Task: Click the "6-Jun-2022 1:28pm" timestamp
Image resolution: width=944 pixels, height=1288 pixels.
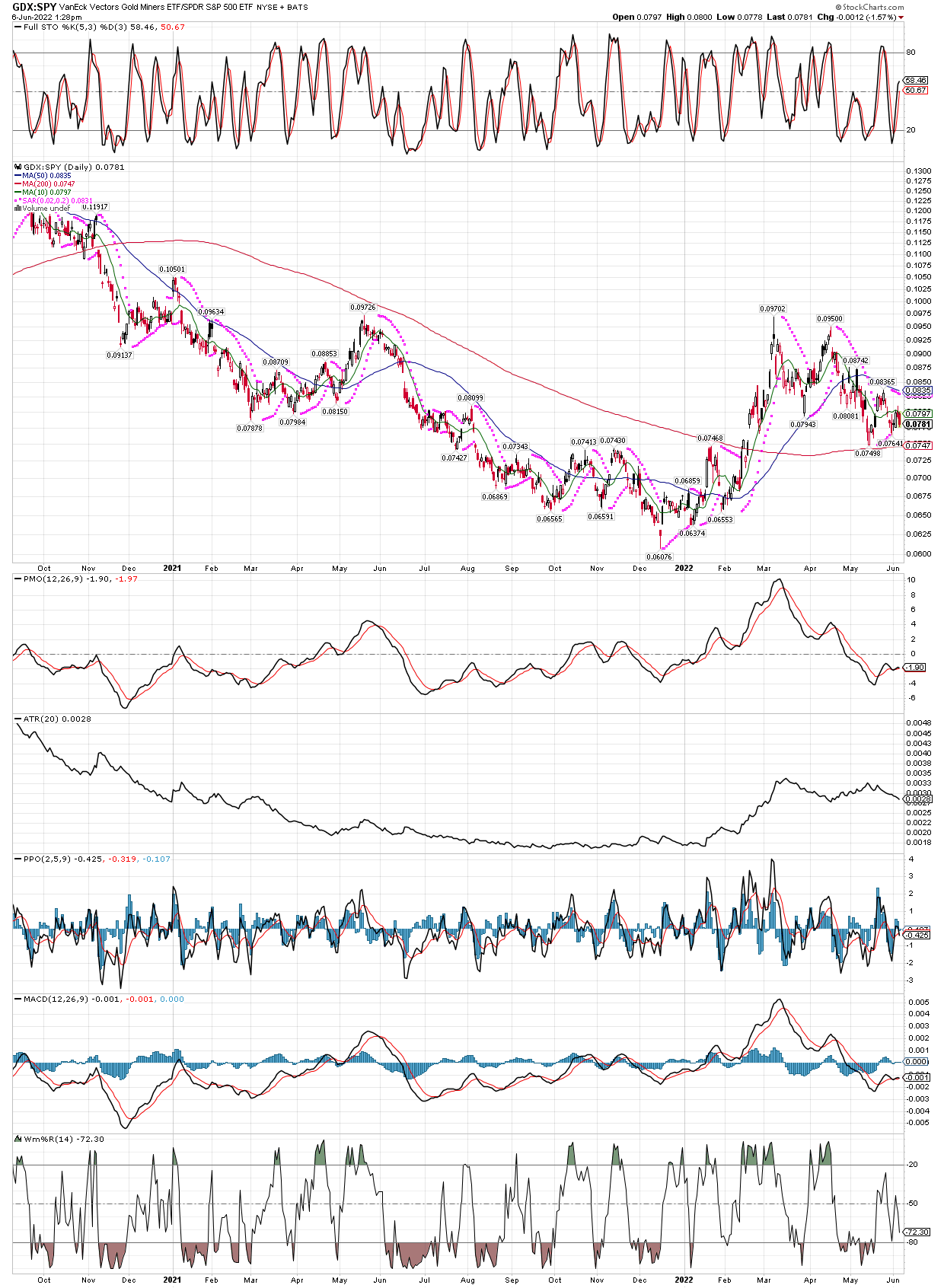Action: pyautogui.click(x=47, y=17)
